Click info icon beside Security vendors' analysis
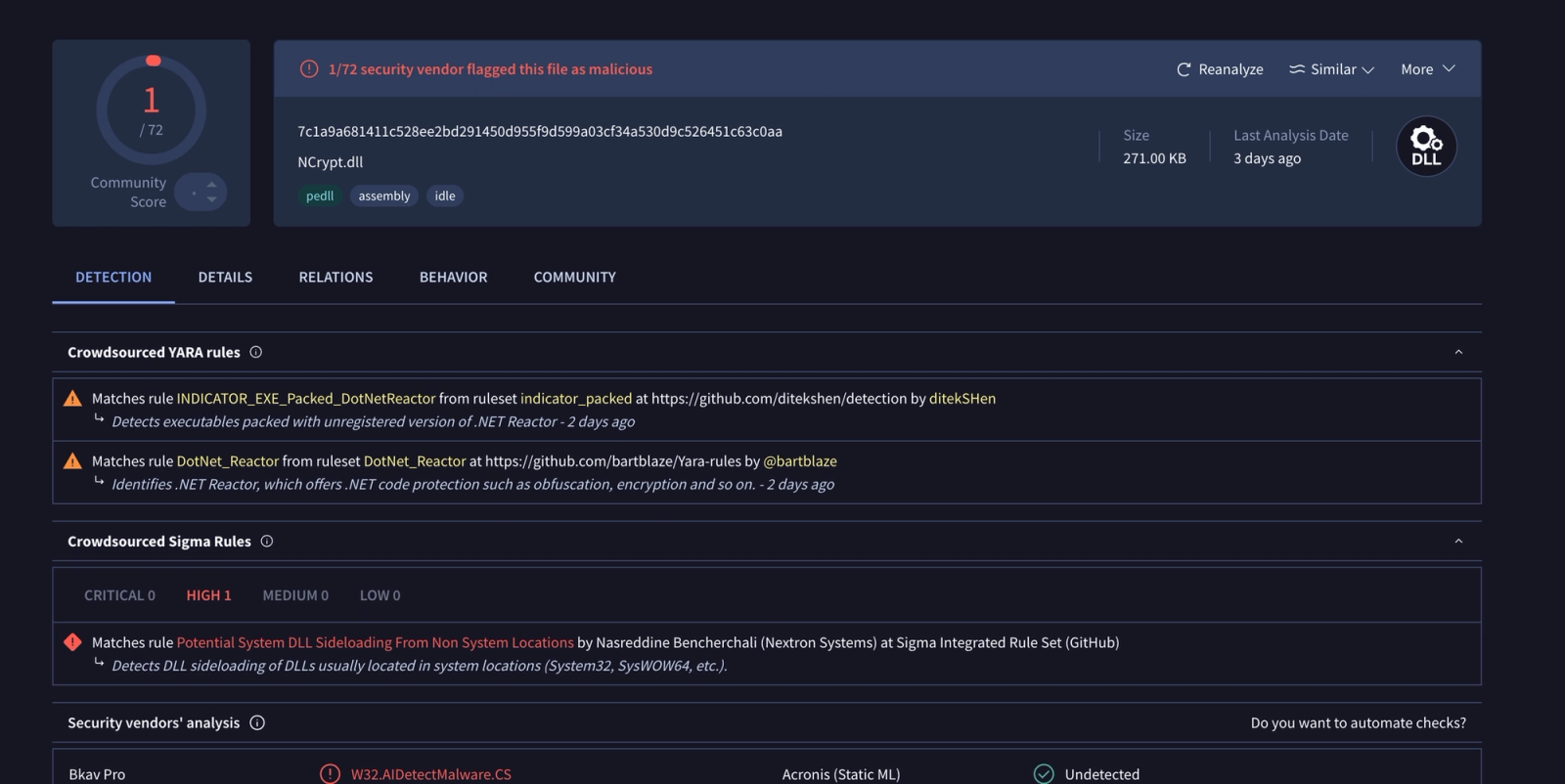This screenshot has width=1565, height=784. [x=257, y=723]
